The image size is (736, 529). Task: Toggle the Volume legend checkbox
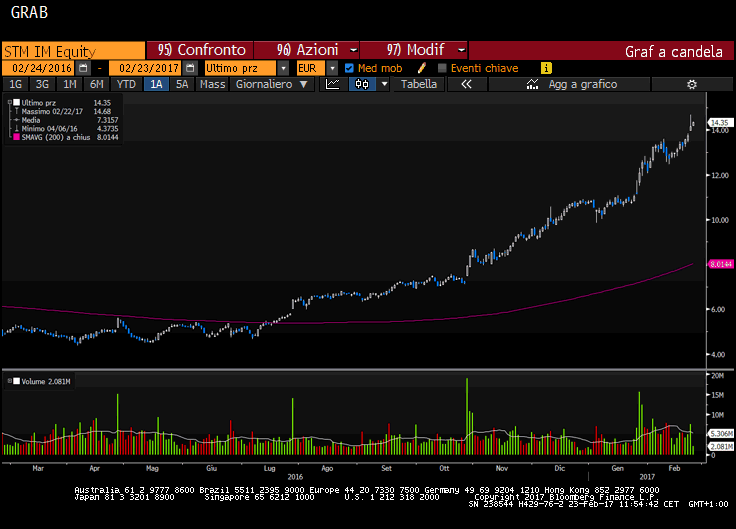pyautogui.click(x=16, y=381)
